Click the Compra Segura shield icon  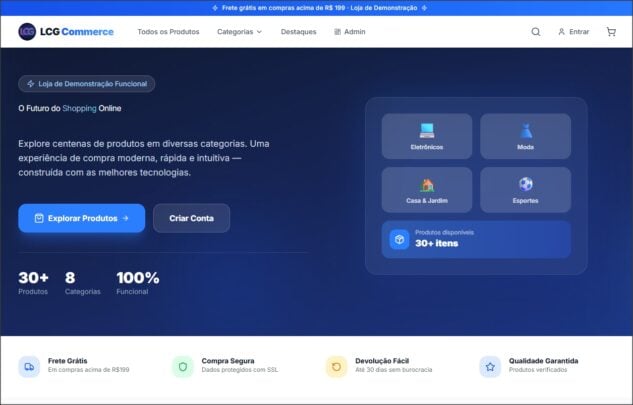point(182,366)
